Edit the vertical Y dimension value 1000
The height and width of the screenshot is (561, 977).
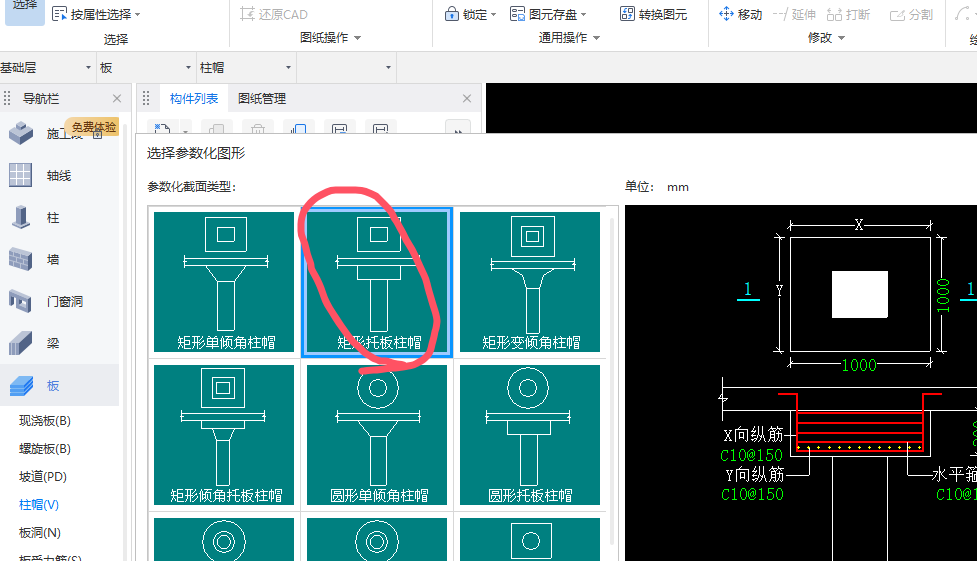(x=943, y=296)
